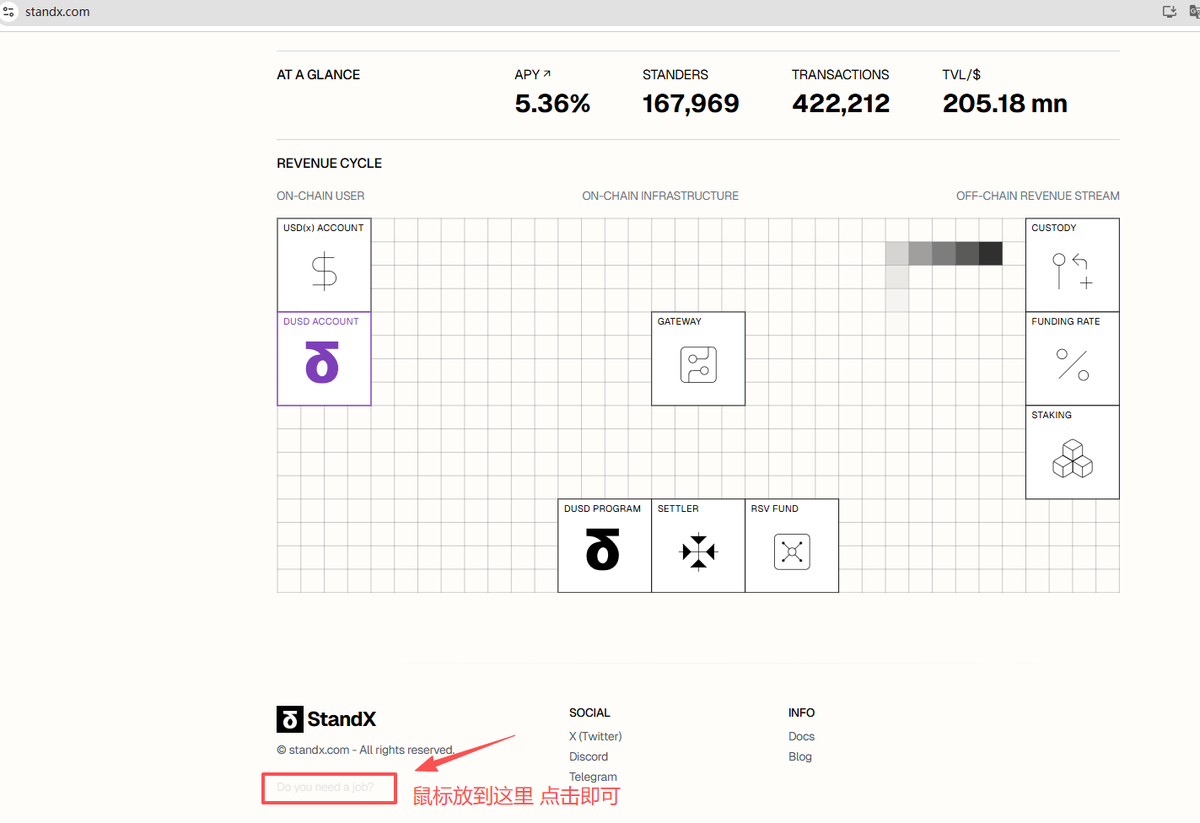
Task: Click the standx.com address bar URL
Action: click(57, 12)
